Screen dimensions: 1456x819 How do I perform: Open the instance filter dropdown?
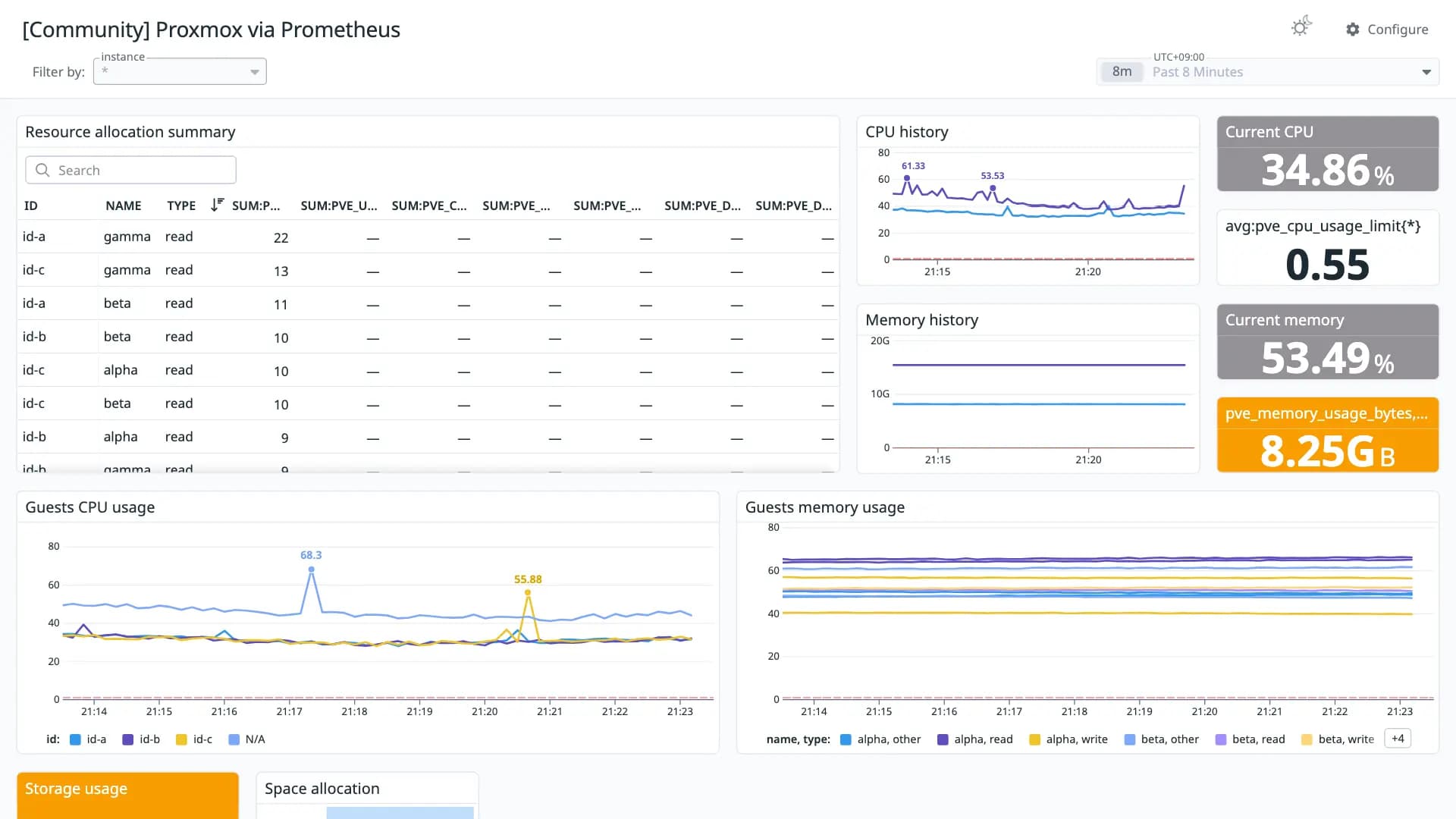180,71
